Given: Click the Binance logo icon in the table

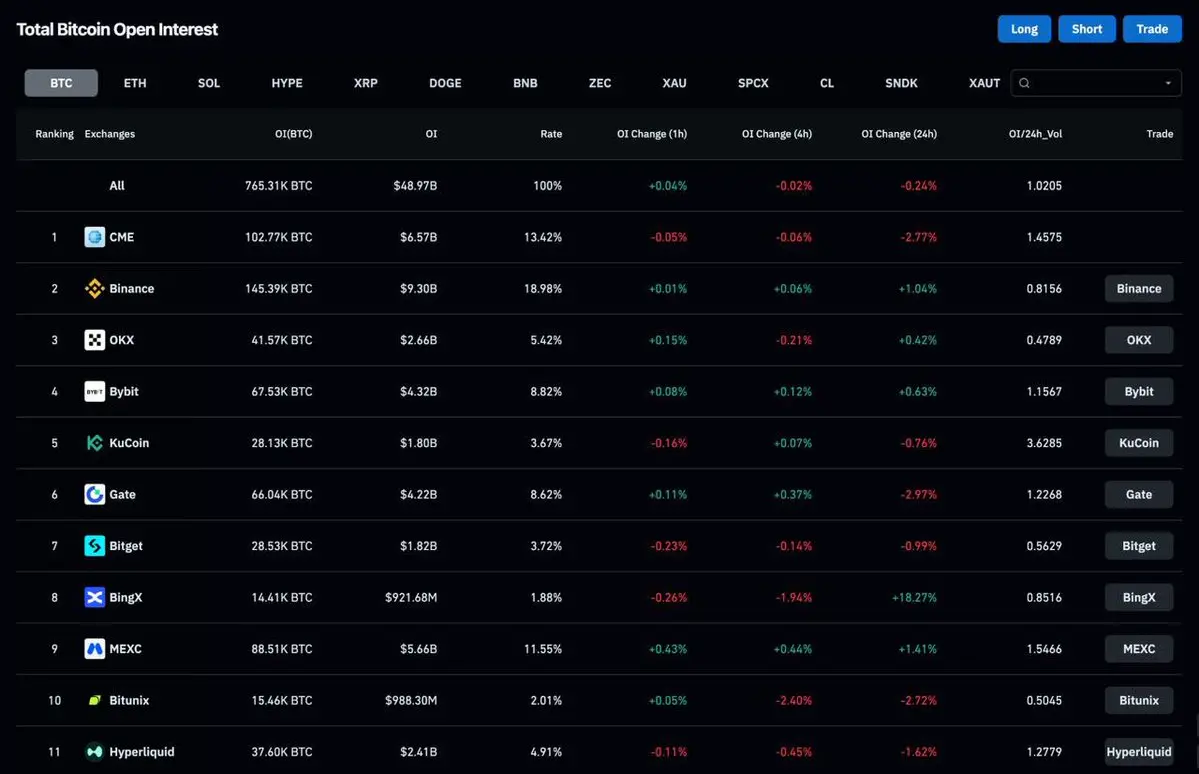Looking at the screenshot, I should (x=94, y=288).
